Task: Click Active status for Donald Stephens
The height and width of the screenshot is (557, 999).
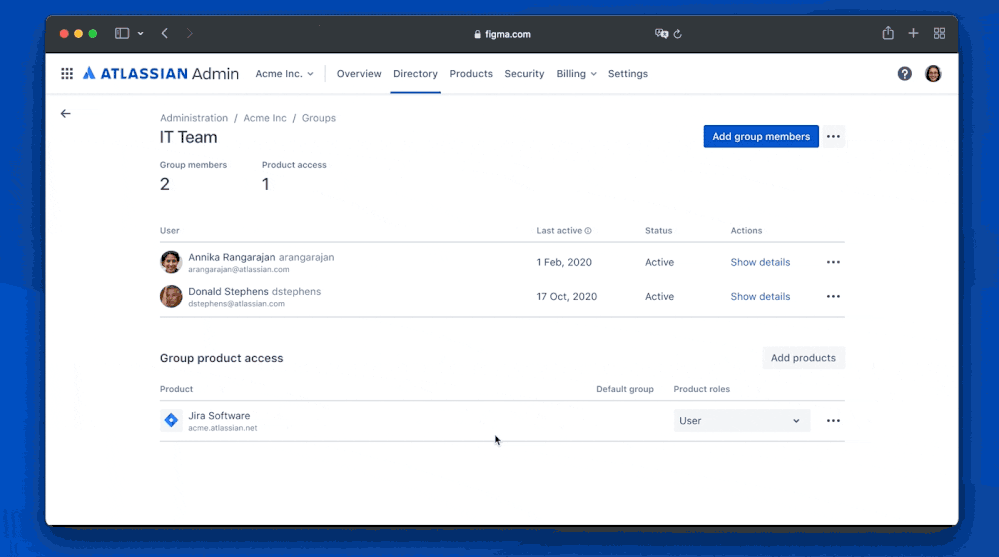Action: click(x=659, y=296)
